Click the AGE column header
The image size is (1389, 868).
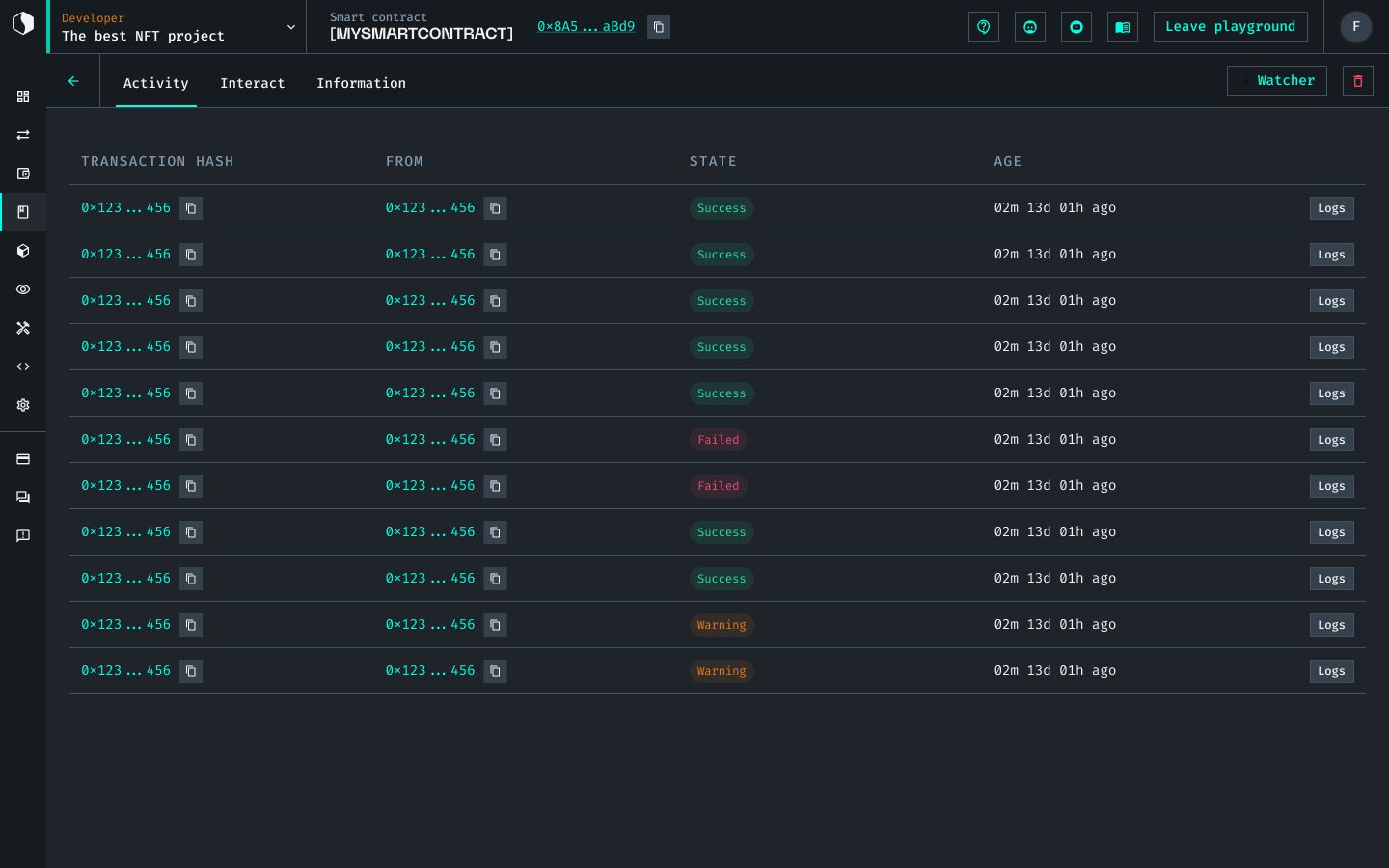click(1008, 161)
